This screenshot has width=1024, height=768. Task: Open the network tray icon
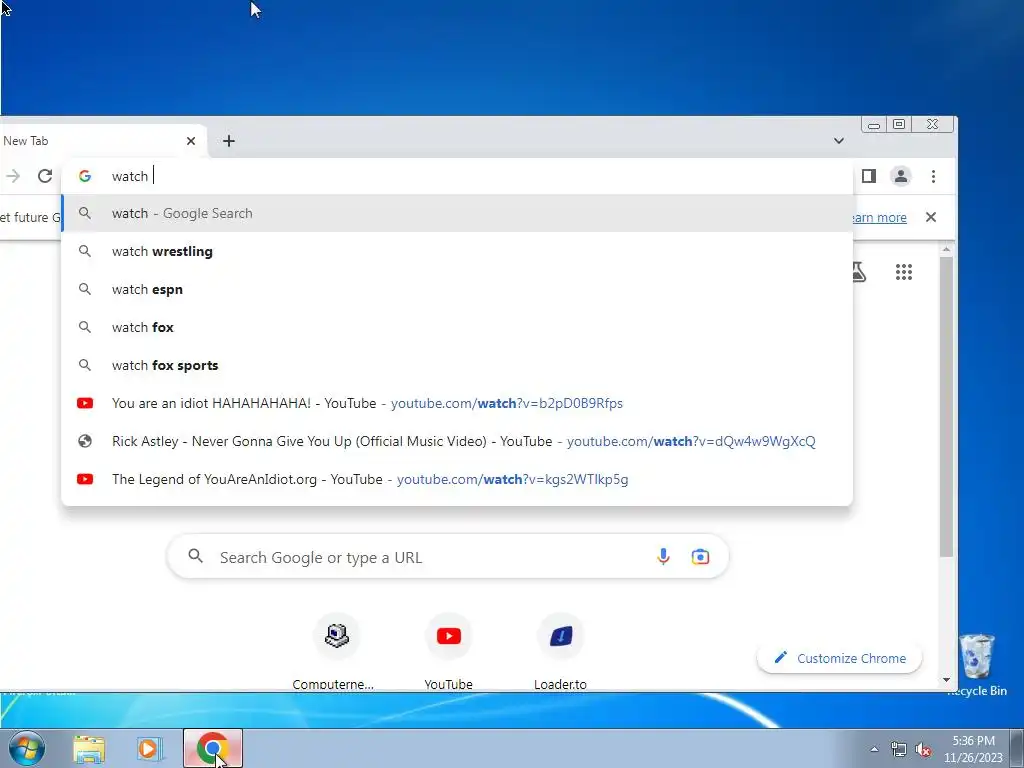pyautogui.click(x=899, y=750)
